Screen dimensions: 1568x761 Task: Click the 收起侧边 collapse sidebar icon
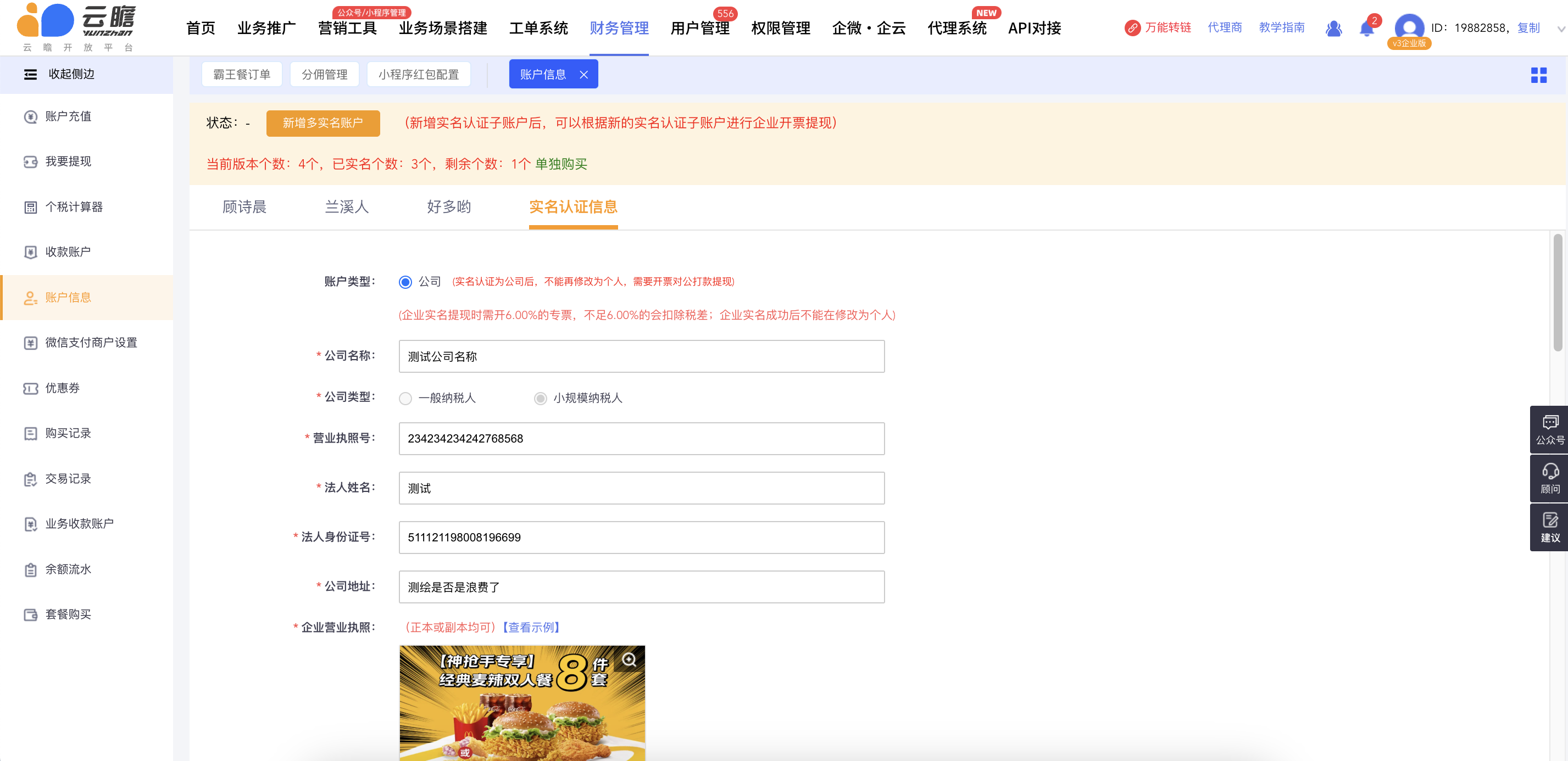[30, 74]
